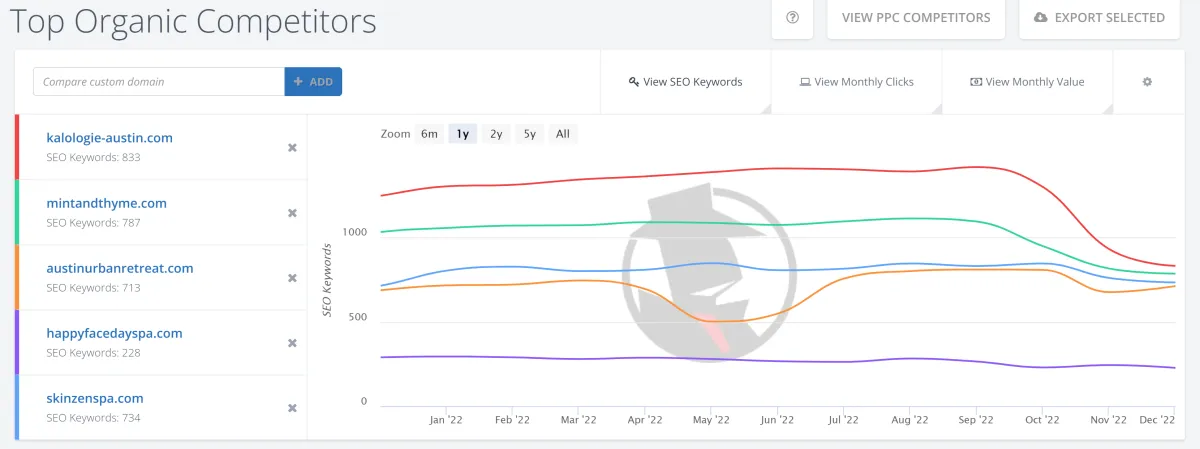1200x449 pixels.
Task: Click the cloud icon on Export Selected
Action: pos(1041,18)
